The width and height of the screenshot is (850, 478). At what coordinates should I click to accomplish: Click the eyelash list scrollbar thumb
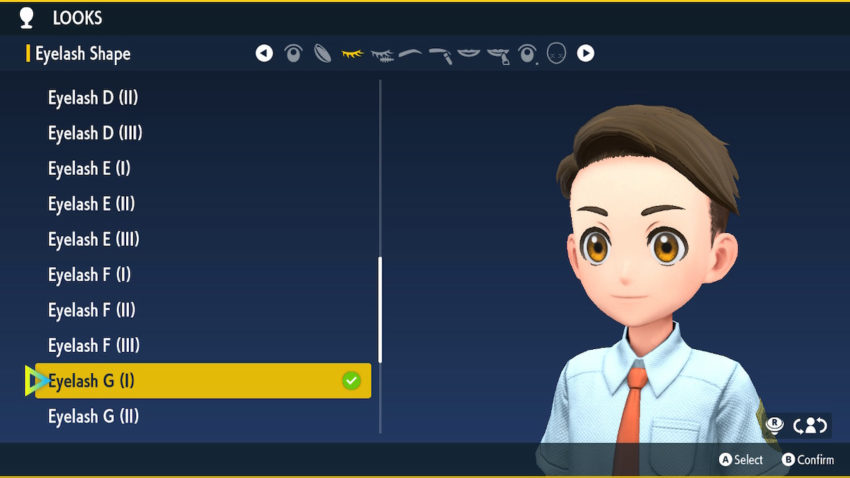click(380, 310)
